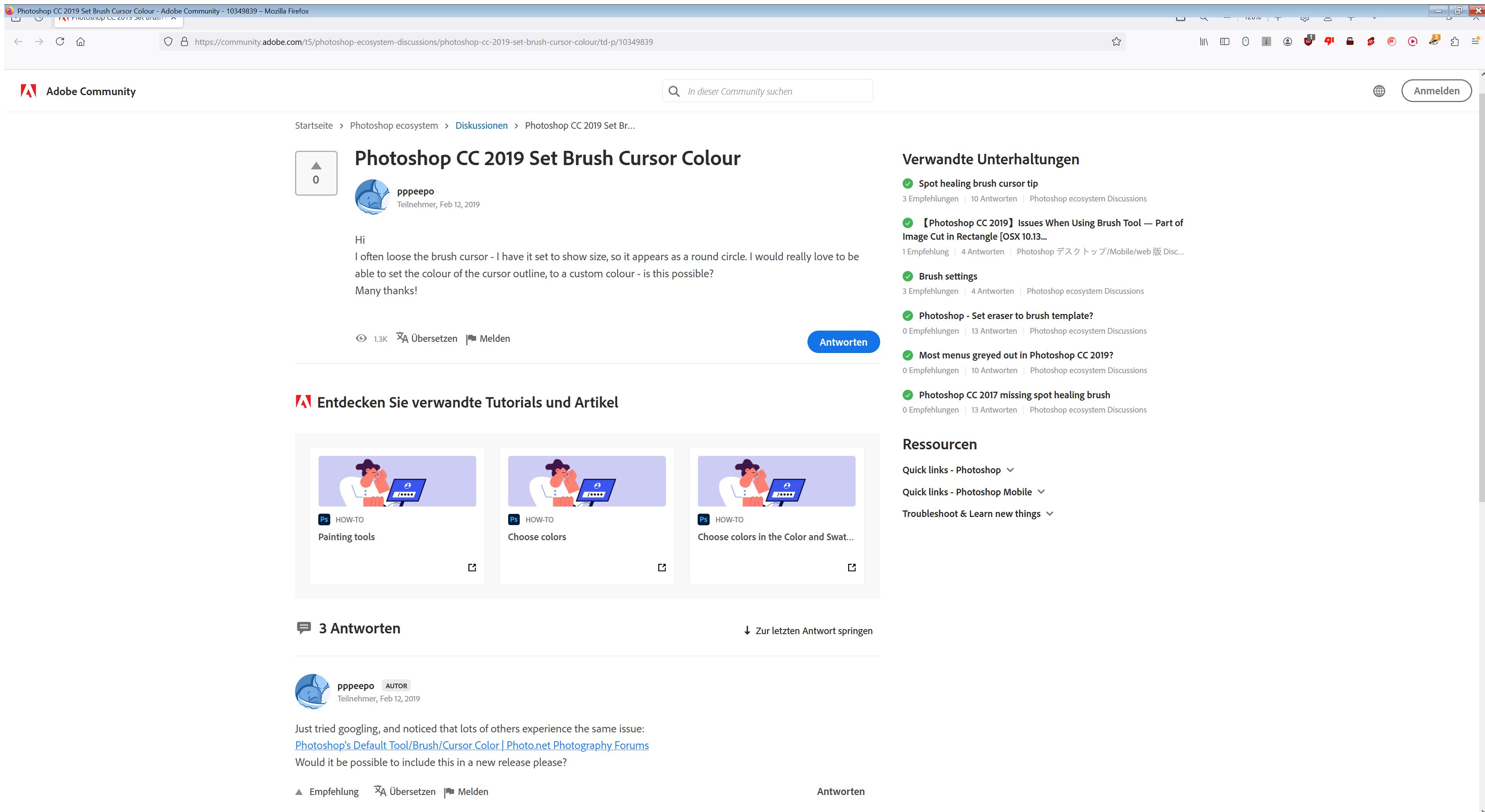Click the globe language selector icon

(x=1379, y=91)
